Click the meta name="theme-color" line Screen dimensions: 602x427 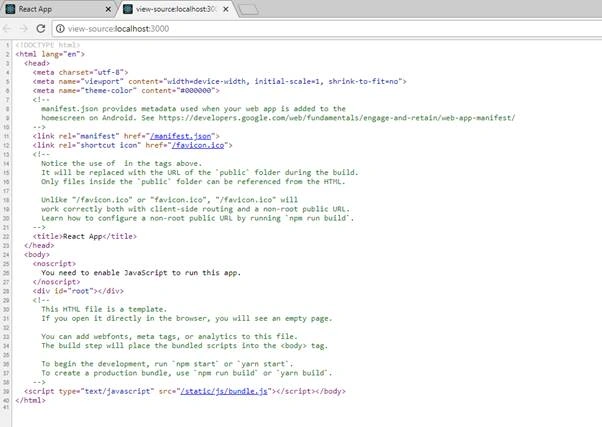[x=126, y=91]
